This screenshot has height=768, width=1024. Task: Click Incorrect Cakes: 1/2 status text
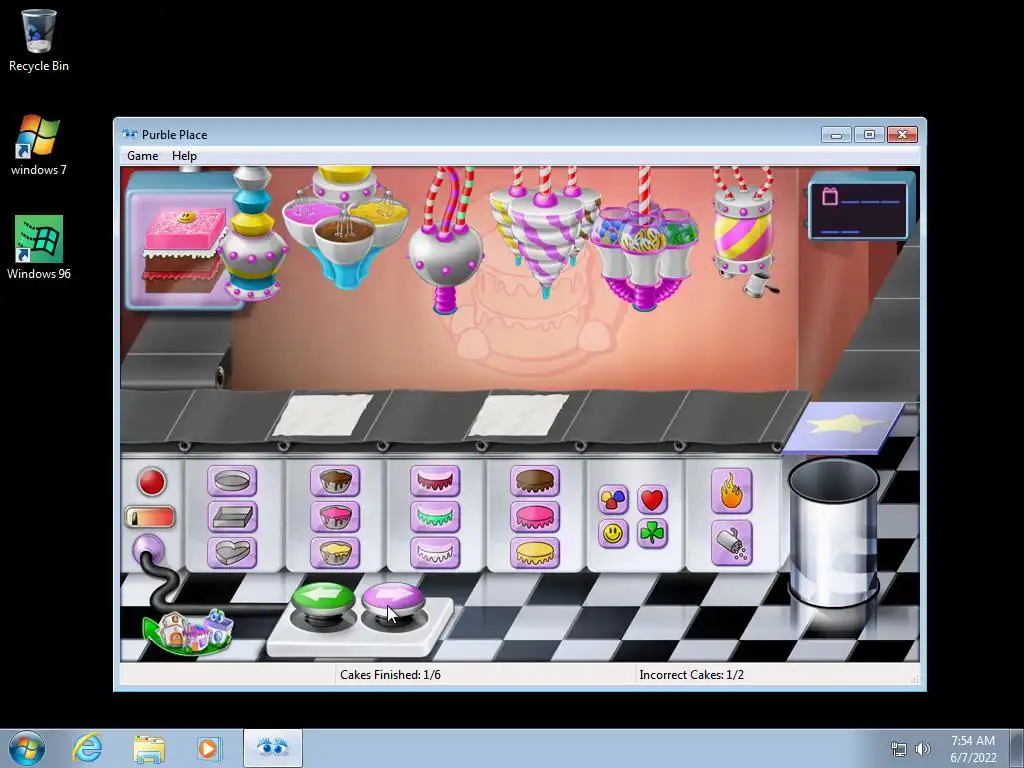(x=692, y=675)
